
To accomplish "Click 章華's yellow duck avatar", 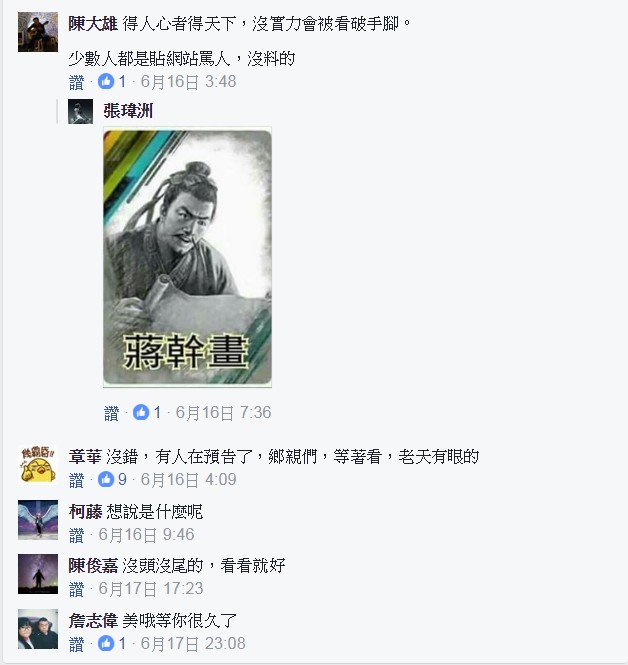I will pyautogui.click(x=38, y=465).
